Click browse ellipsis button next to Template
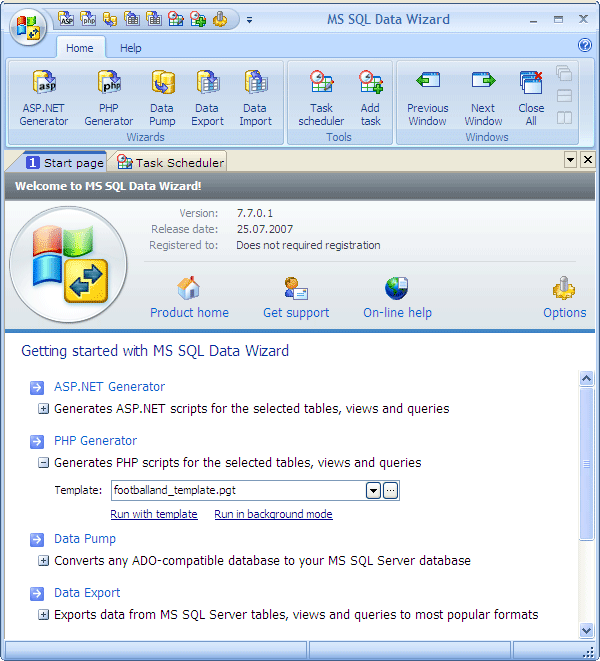This screenshot has height=661, width=600. click(390, 490)
